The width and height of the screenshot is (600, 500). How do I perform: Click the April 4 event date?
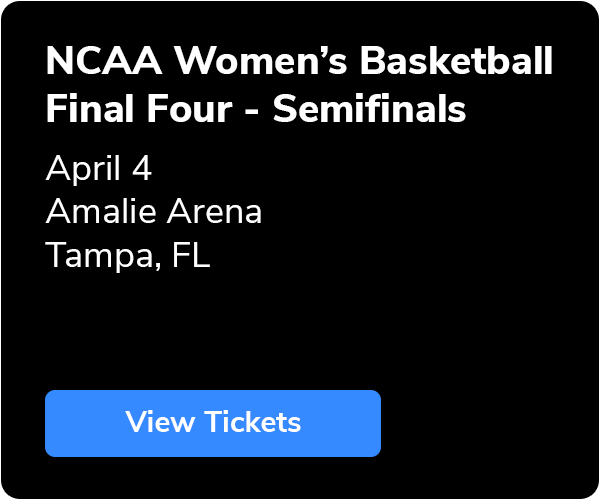click(99, 168)
